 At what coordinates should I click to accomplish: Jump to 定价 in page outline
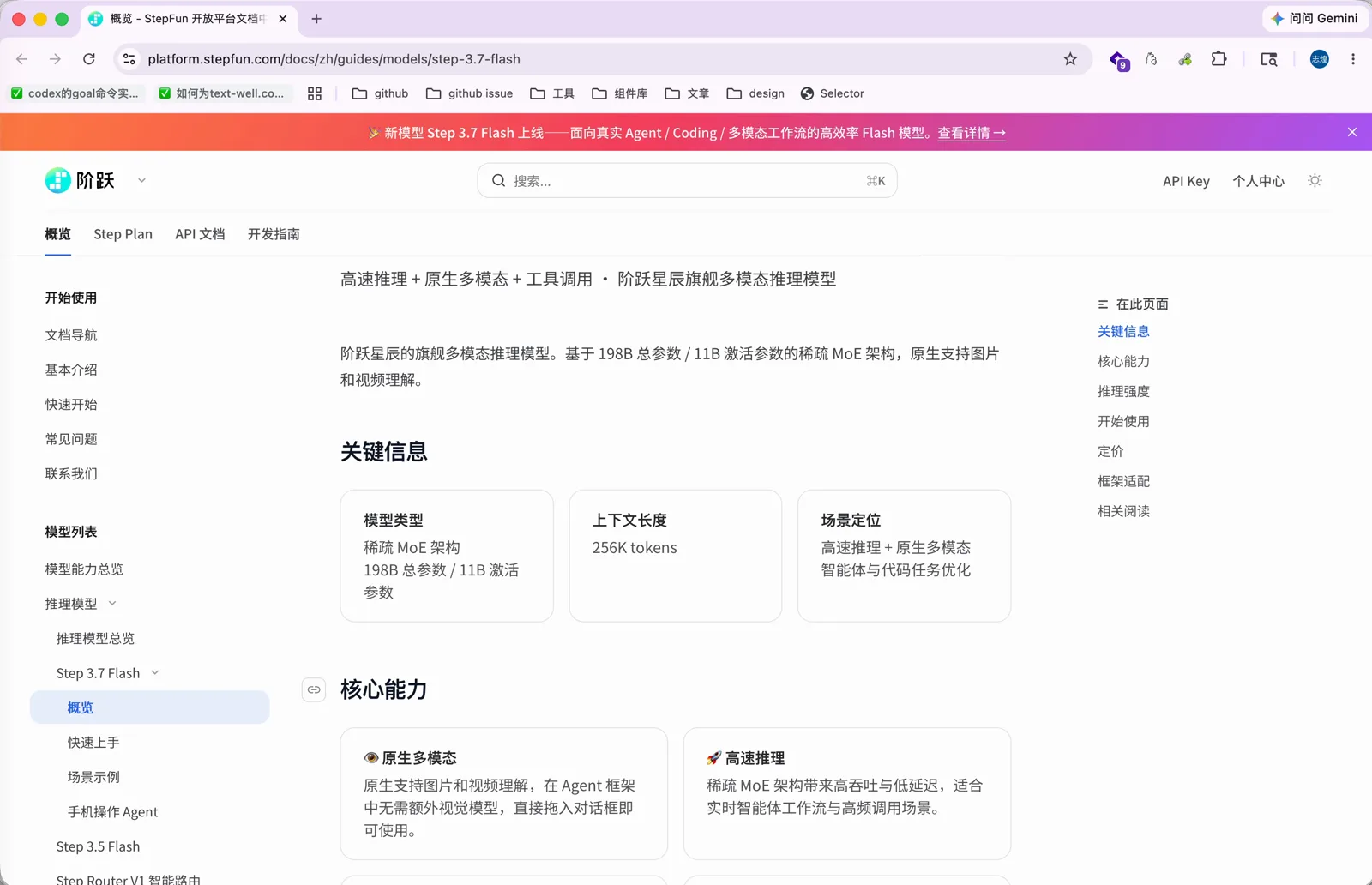pos(1110,451)
